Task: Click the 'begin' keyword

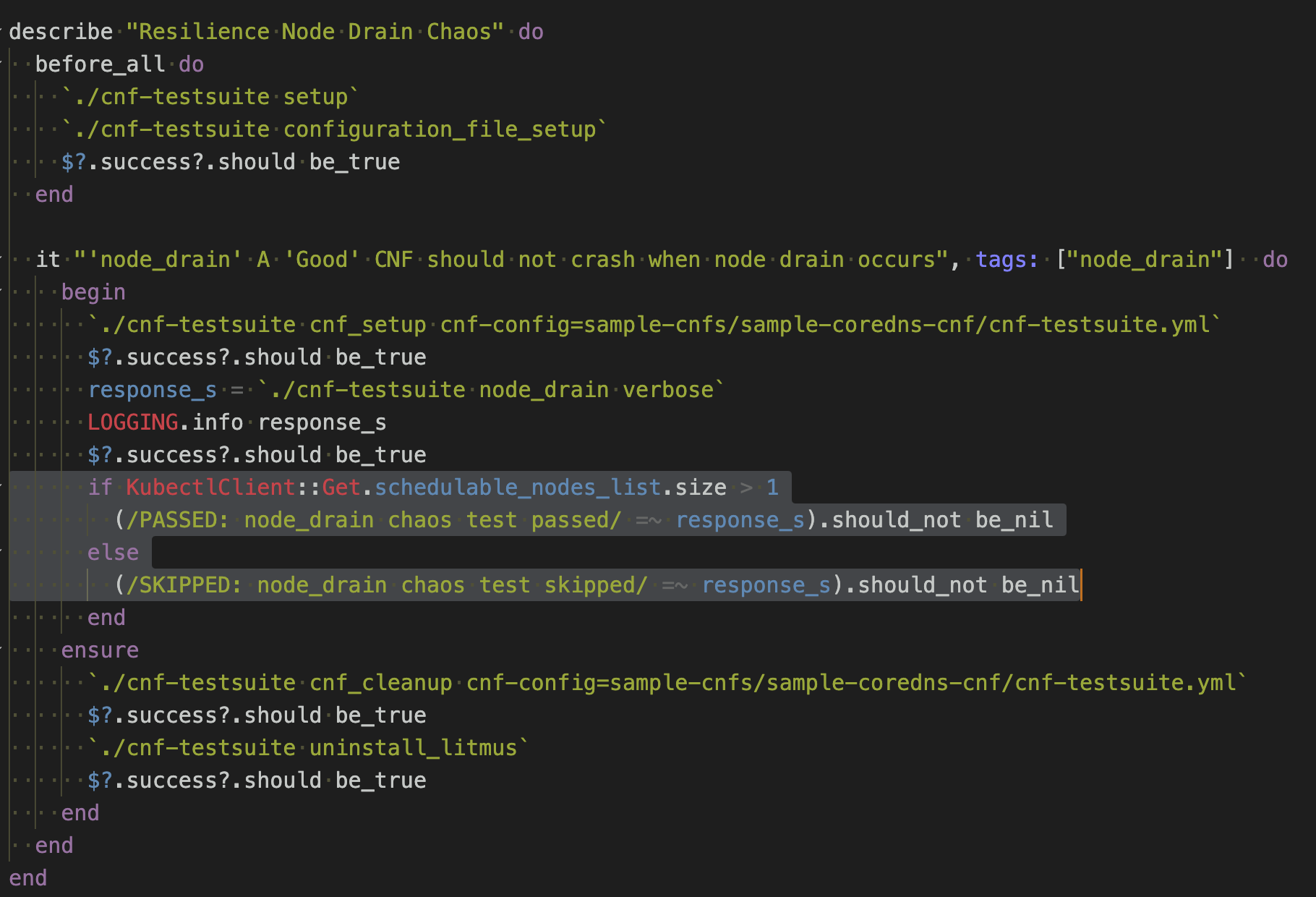Action: pyautogui.click(x=93, y=292)
